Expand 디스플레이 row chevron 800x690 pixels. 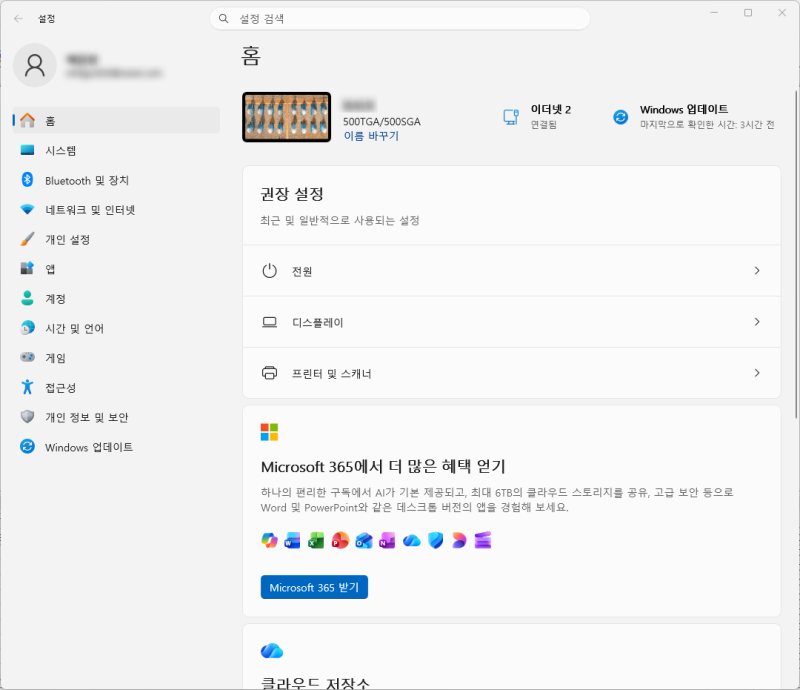click(757, 322)
